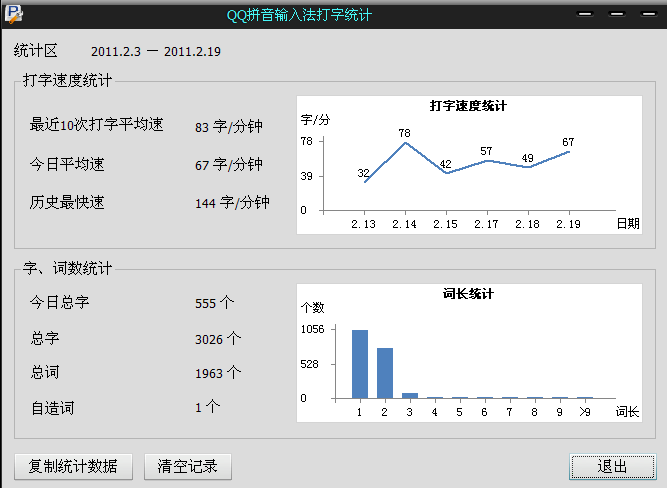Click the line chart data point labeled 49
667x488 pixels.
(x=528, y=167)
